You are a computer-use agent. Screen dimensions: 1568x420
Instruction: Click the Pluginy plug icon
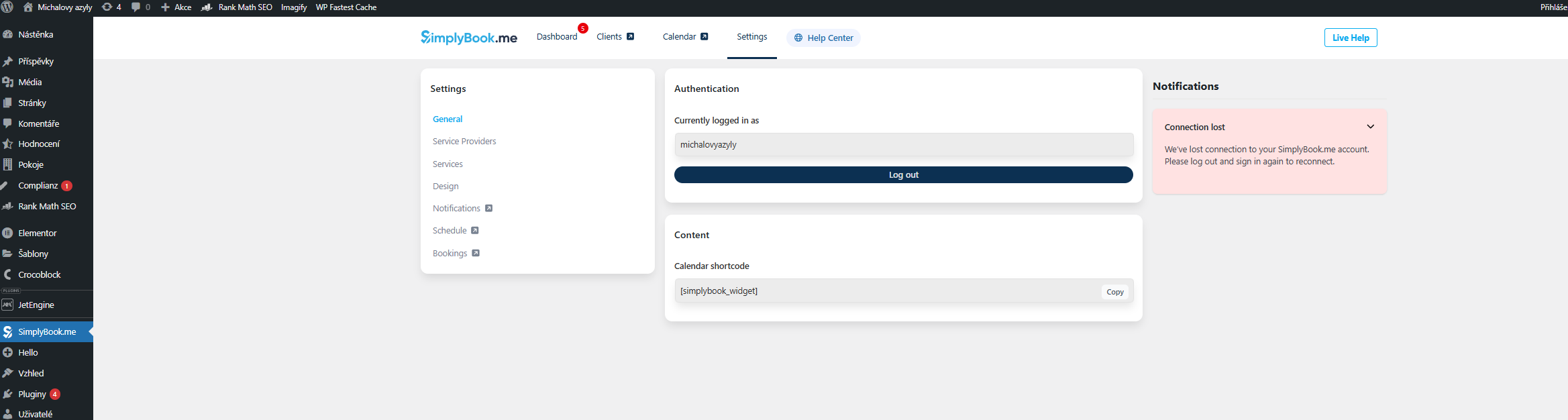[x=7, y=394]
